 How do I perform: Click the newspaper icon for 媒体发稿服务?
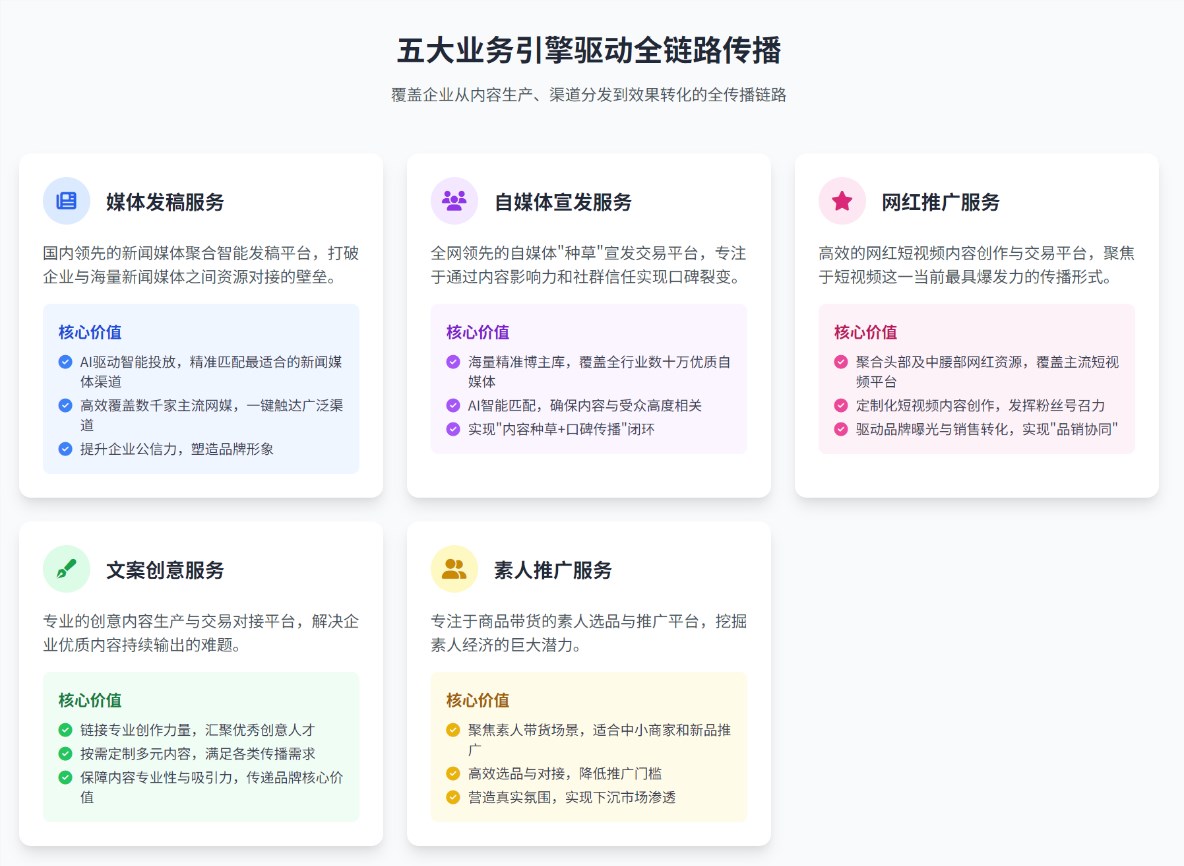(66, 201)
